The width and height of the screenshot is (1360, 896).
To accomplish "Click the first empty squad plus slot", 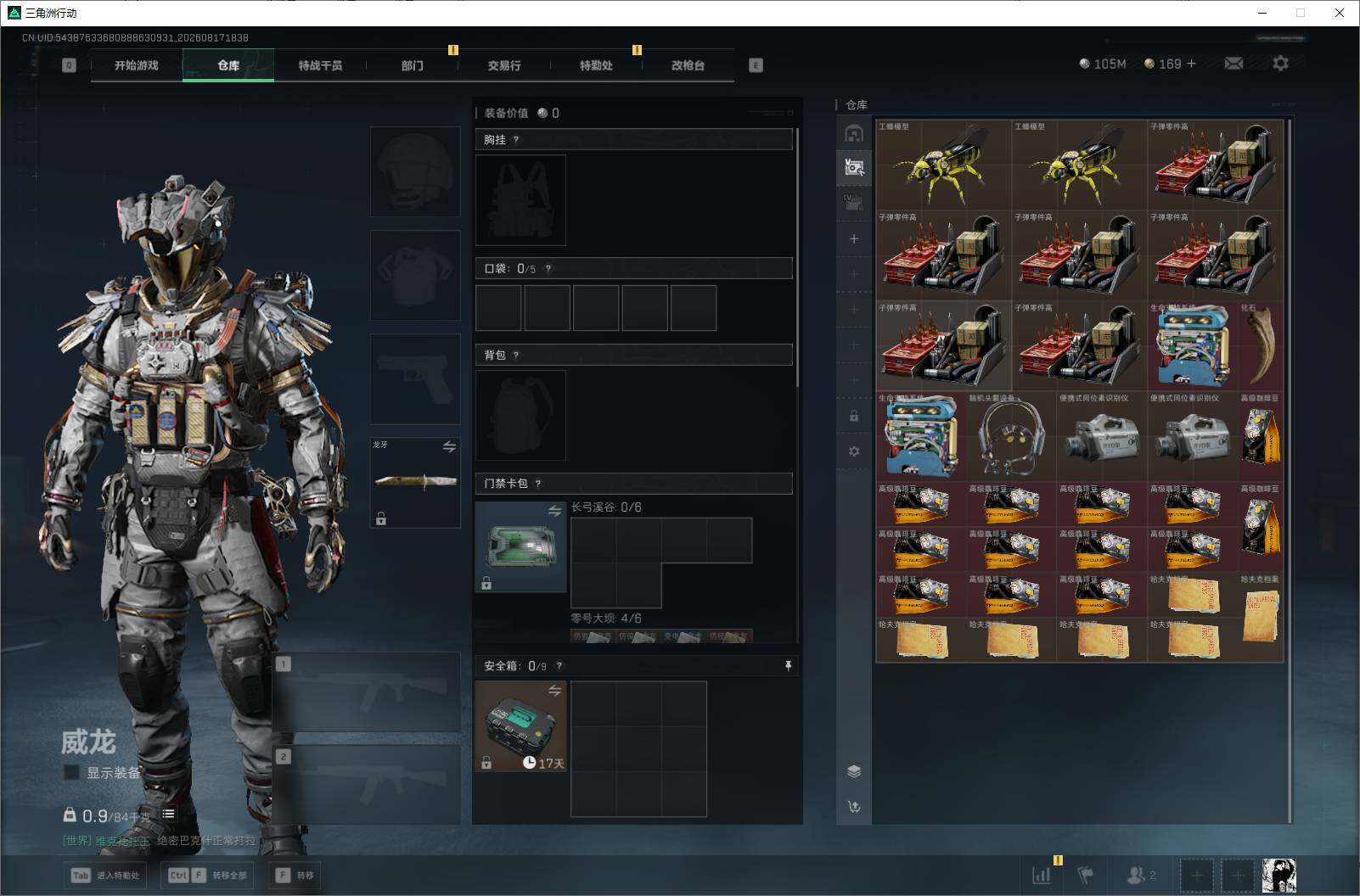I will 1196,876.
